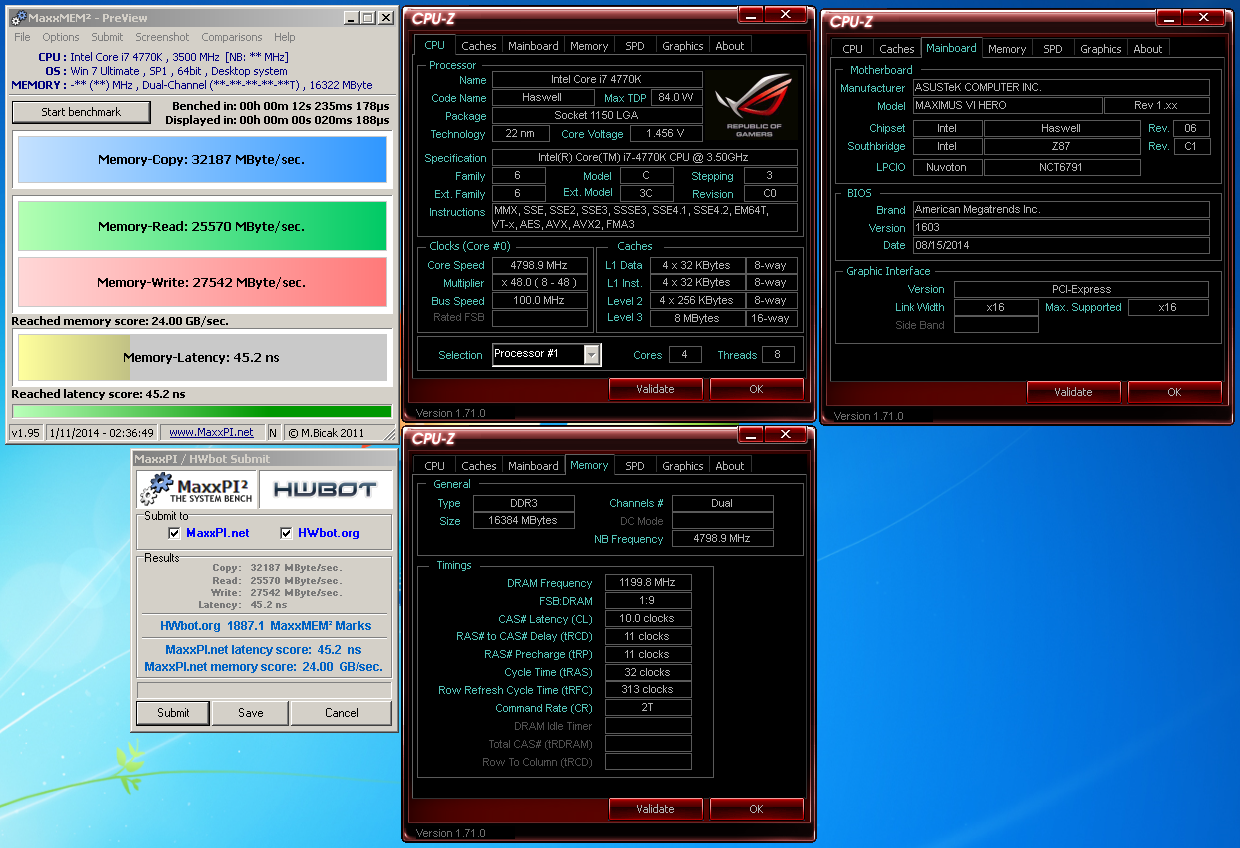1240x848 pixels.
Task: Open Graphics tab in CPU-Z Memory window
Action: pos(683,466)
